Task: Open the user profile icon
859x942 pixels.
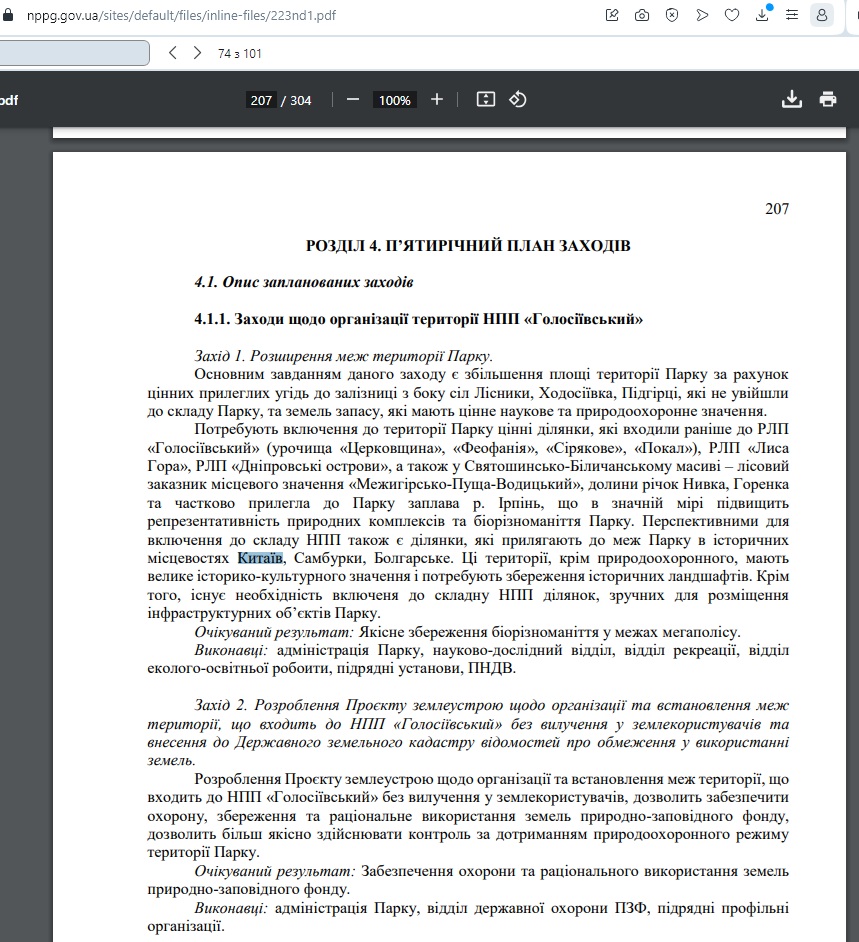Action: click(x=822, y=15)
